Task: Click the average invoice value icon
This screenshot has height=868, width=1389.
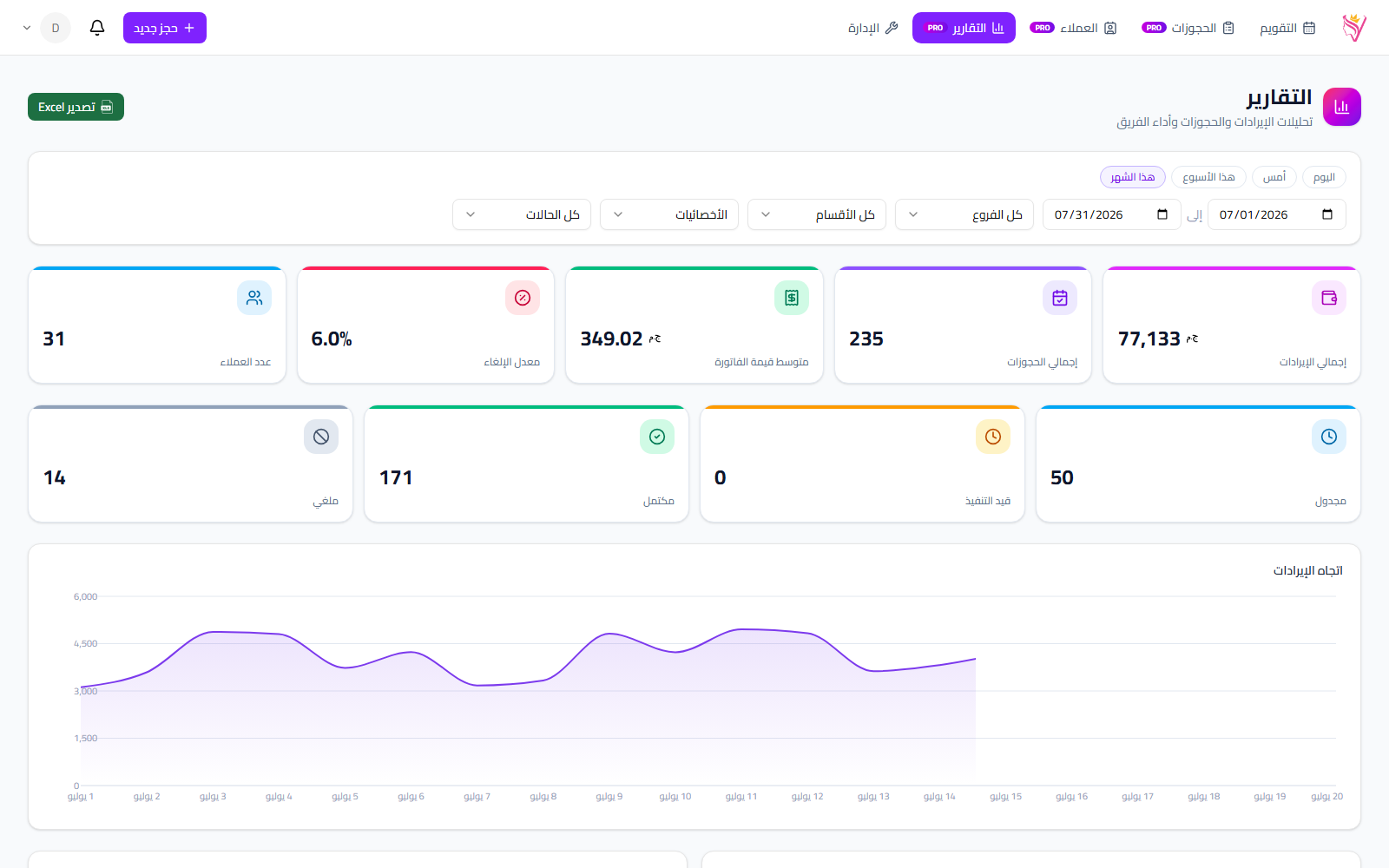Action: pyautogui.click(x=791, y=298)
